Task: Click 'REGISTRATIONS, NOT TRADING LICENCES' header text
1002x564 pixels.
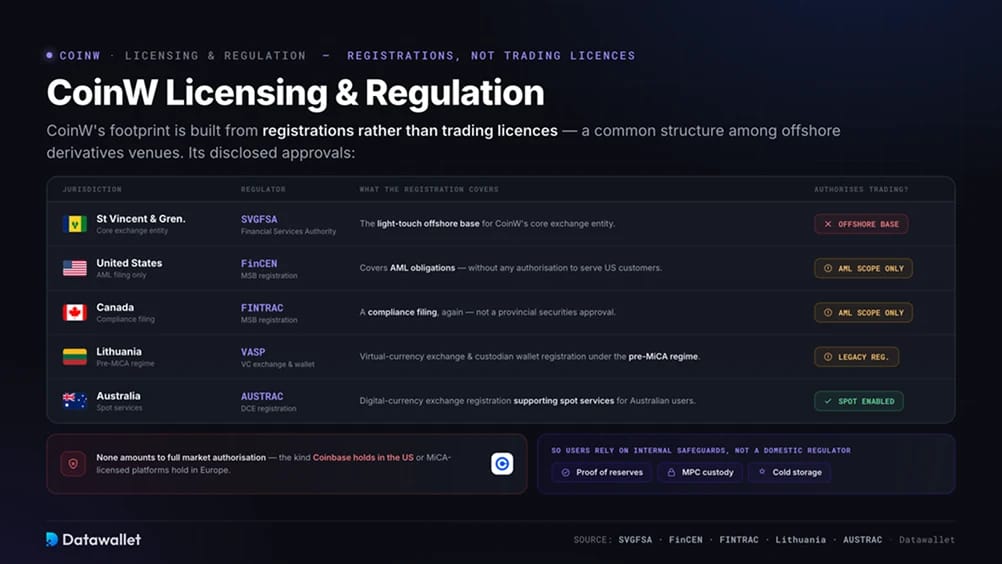Action: pyautogui.click(x=491, y=56)
